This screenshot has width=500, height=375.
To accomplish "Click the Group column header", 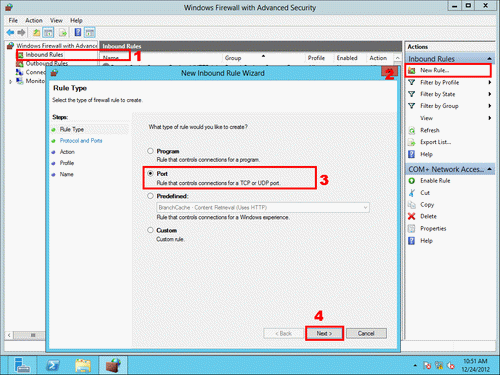I will coord(233,58).
